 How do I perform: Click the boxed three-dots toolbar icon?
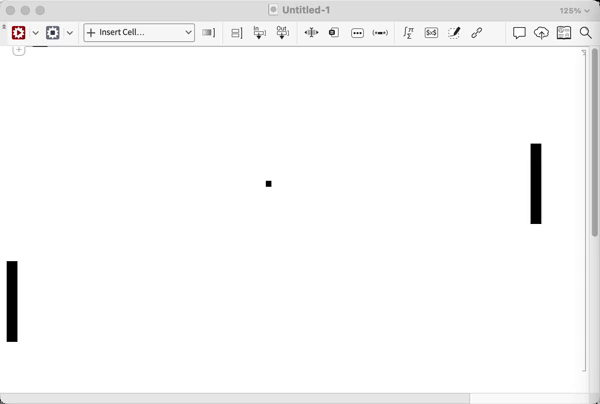point(357,33)
